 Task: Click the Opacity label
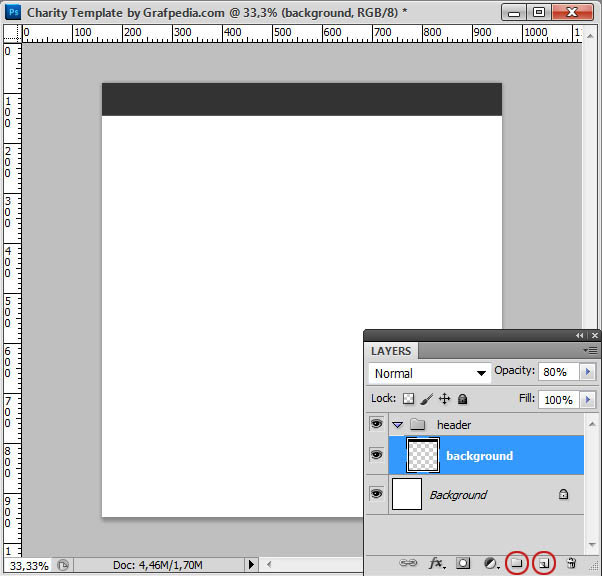click(514, 371)
